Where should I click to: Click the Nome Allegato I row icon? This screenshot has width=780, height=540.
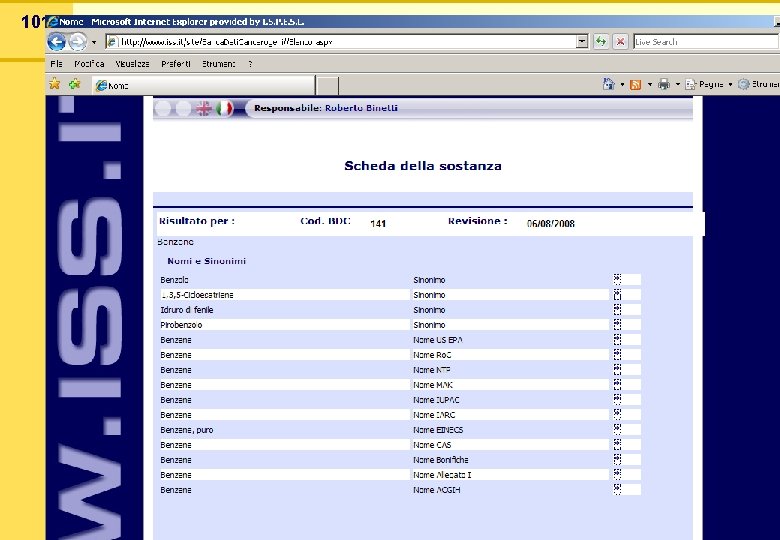point(617,474)
